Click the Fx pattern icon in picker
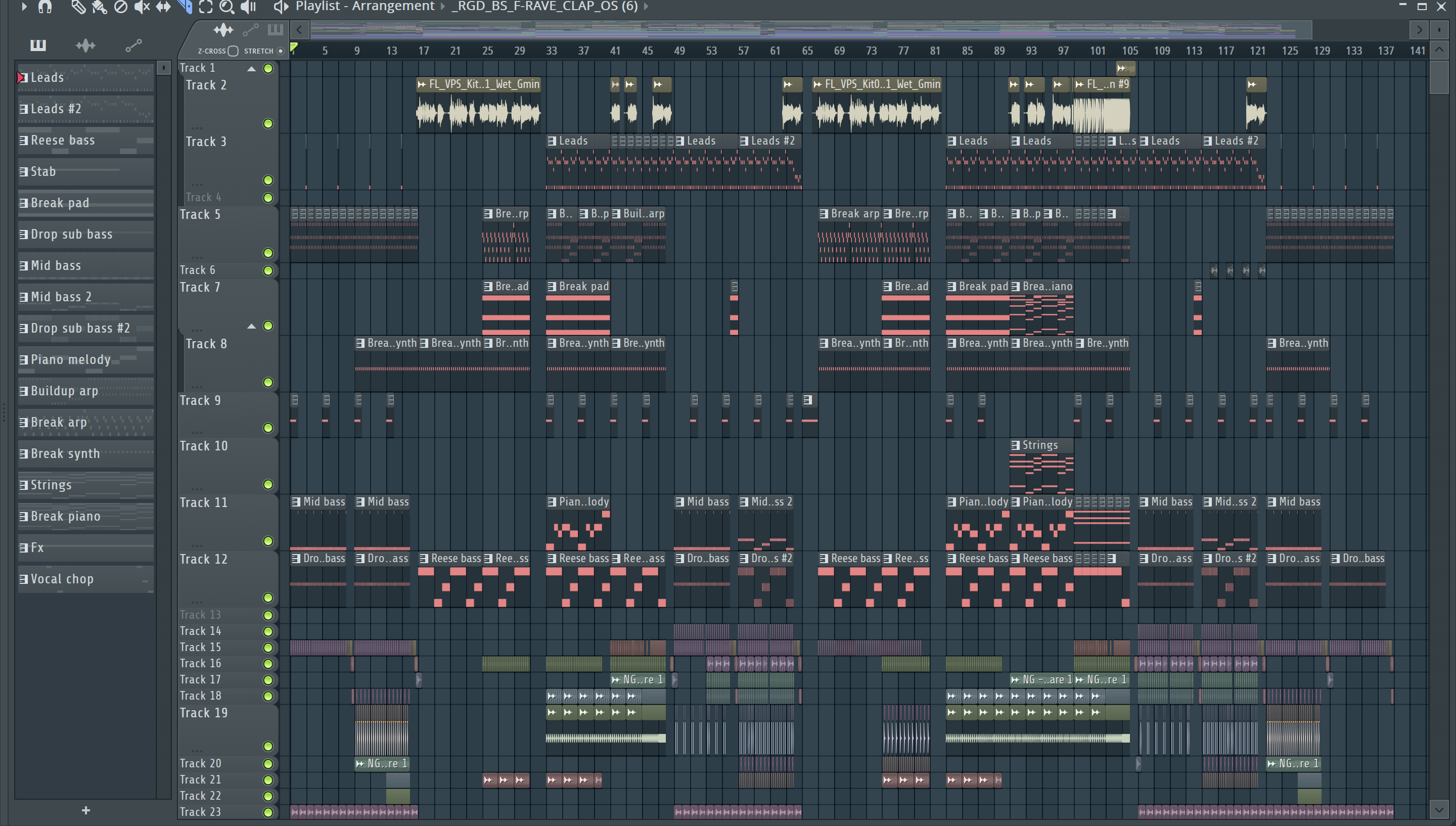The image size is (1456, 826). tap(23, 547)
